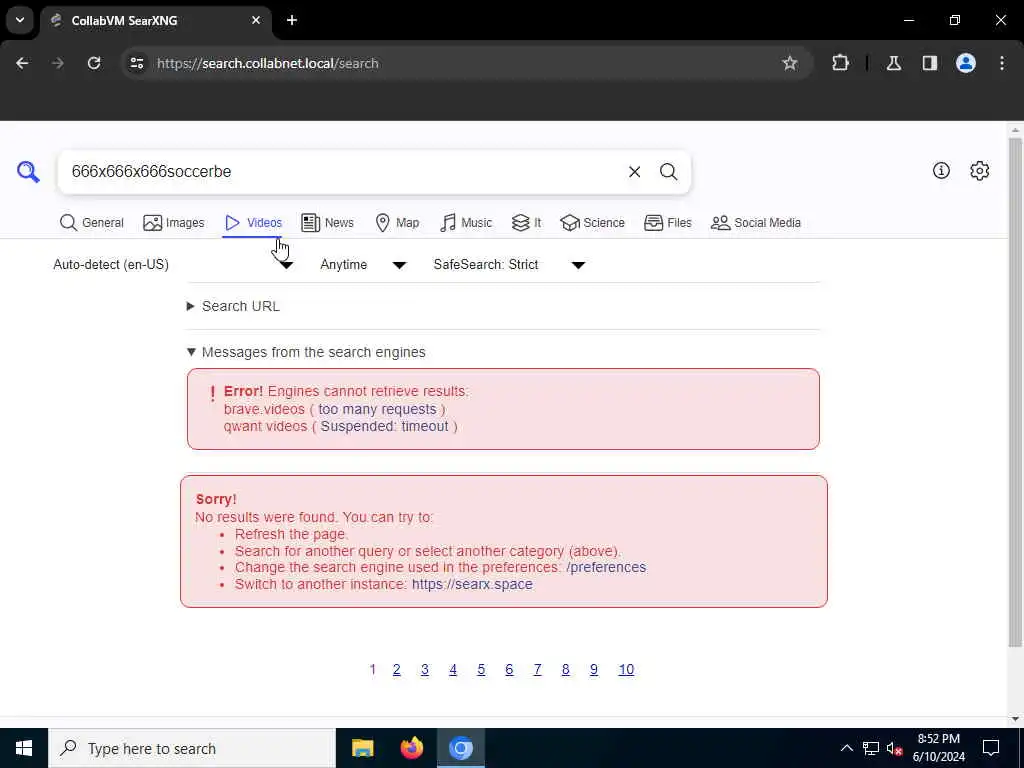Open preferences gear icon
The width and height of the screenshot is (1024, 768).
click(980, 170)
